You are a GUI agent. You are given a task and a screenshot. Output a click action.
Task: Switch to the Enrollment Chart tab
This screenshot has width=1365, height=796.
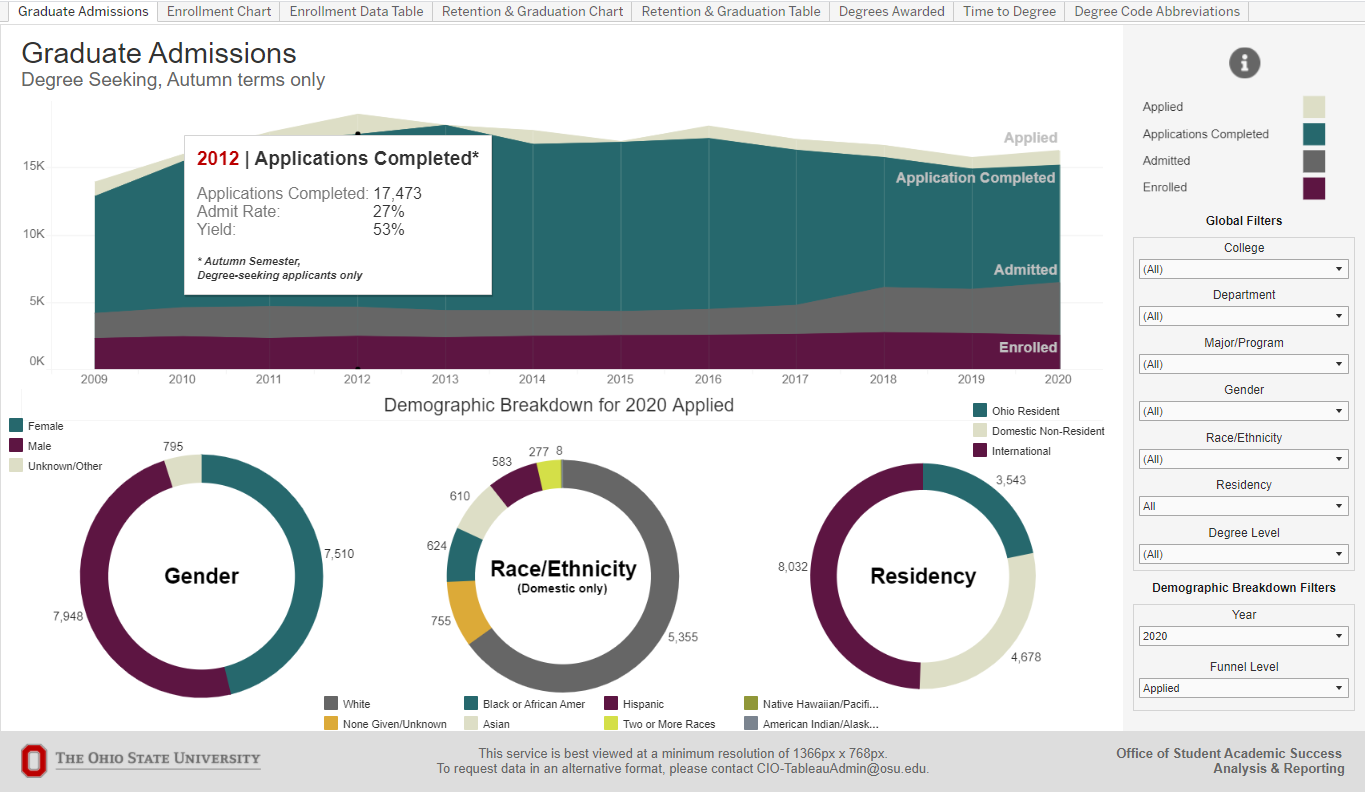click(x=218, y=11)
